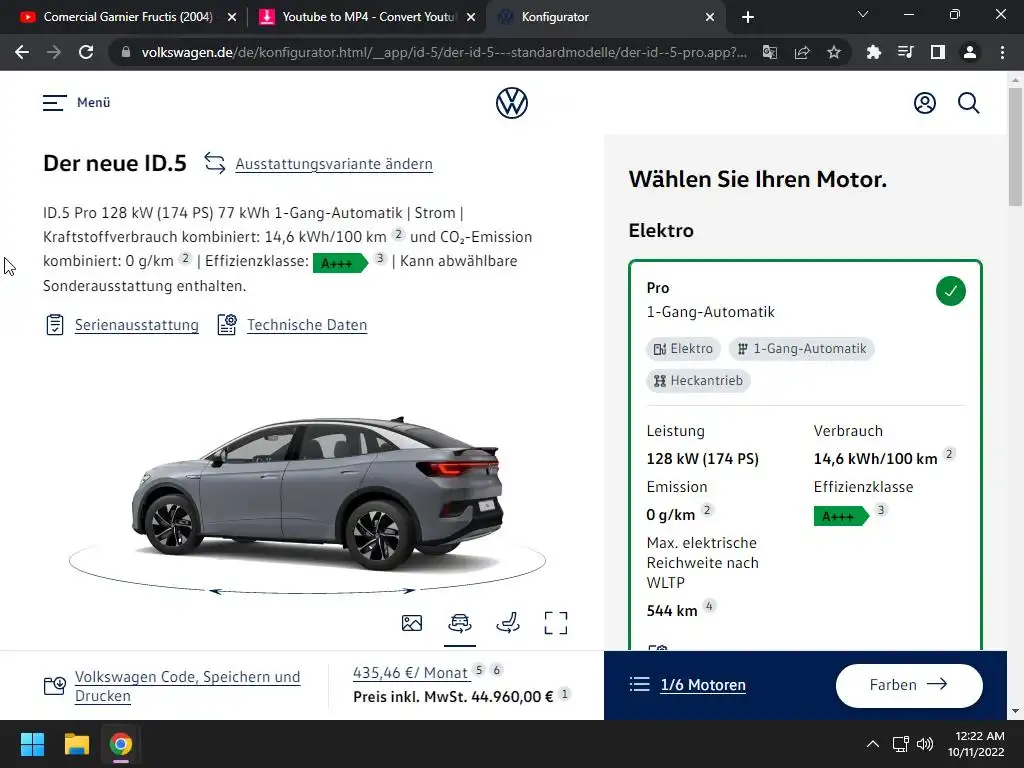The image size is (1024, 768).
Task: Select the Konfigurator tab
Action: 605,17
